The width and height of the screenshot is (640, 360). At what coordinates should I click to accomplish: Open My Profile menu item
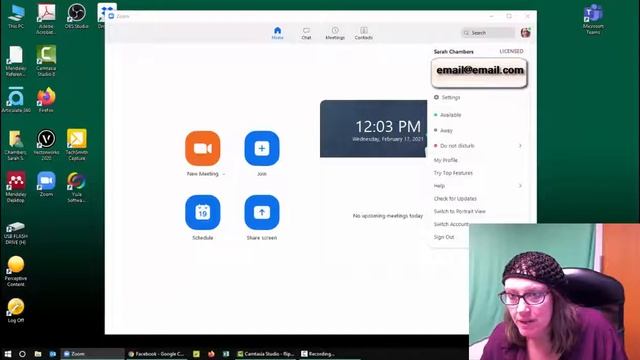[x=445, y=160]
